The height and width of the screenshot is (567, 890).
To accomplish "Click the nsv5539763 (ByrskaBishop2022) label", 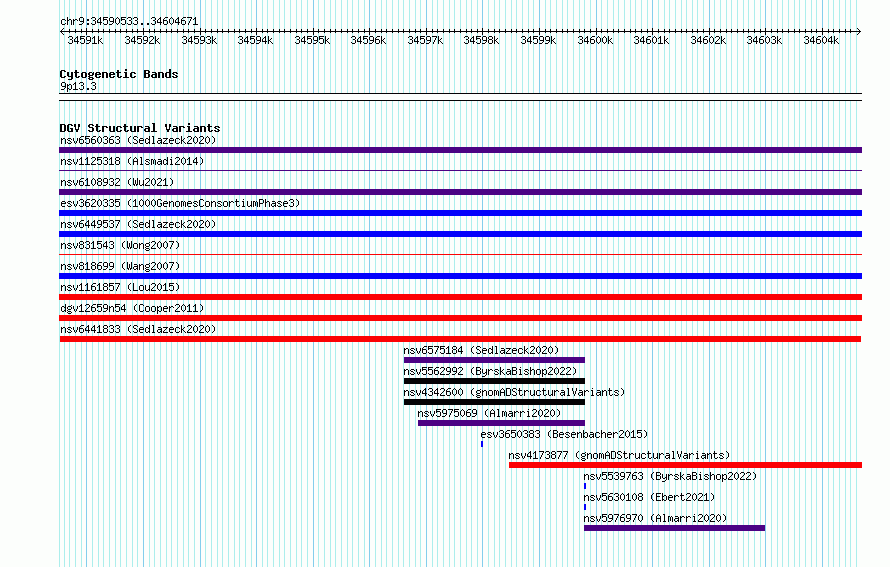I will coord(670,476).
